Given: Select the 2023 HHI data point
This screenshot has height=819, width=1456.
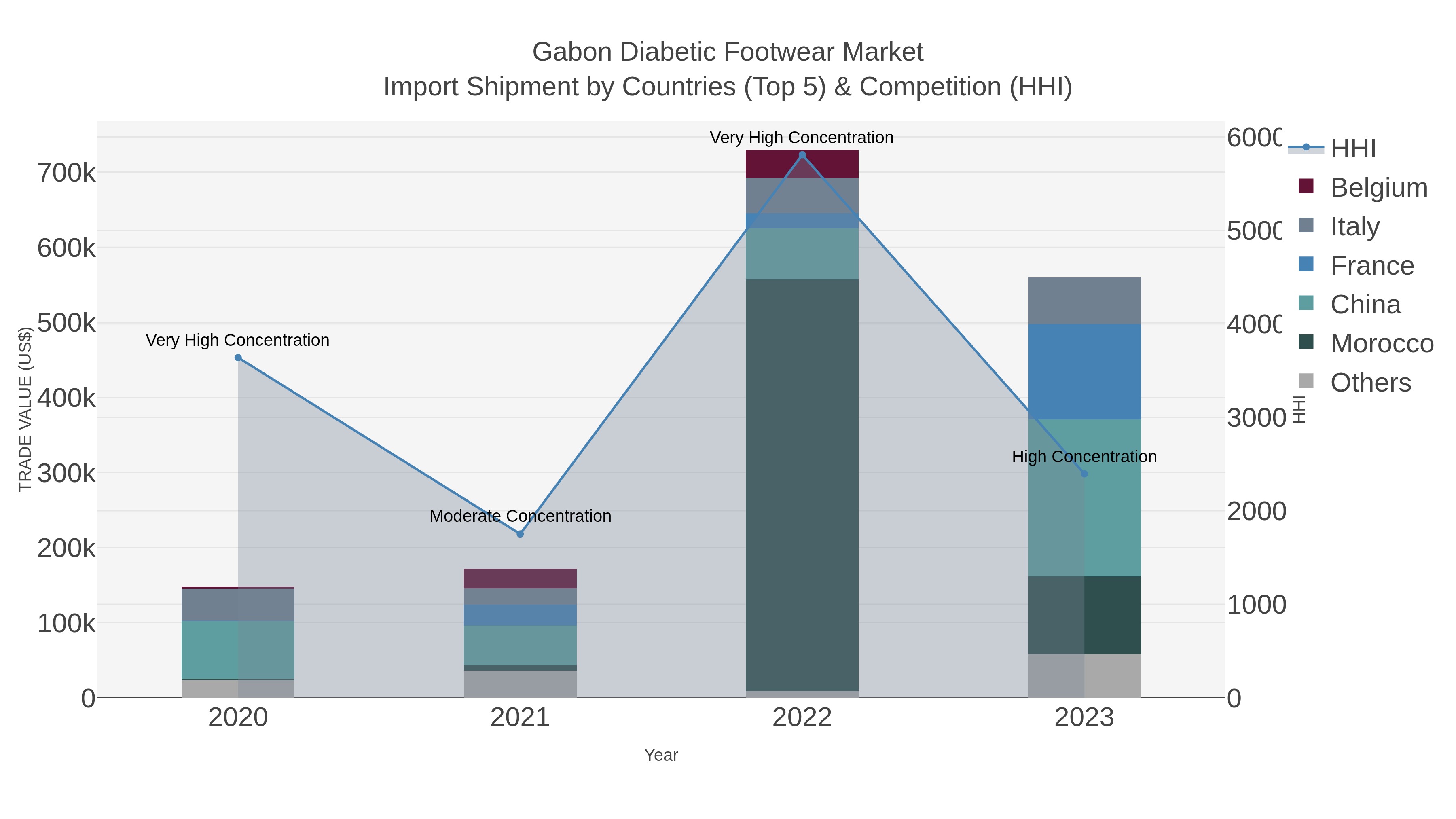Looking at the screenshot, I should (x=1084, y=474).
